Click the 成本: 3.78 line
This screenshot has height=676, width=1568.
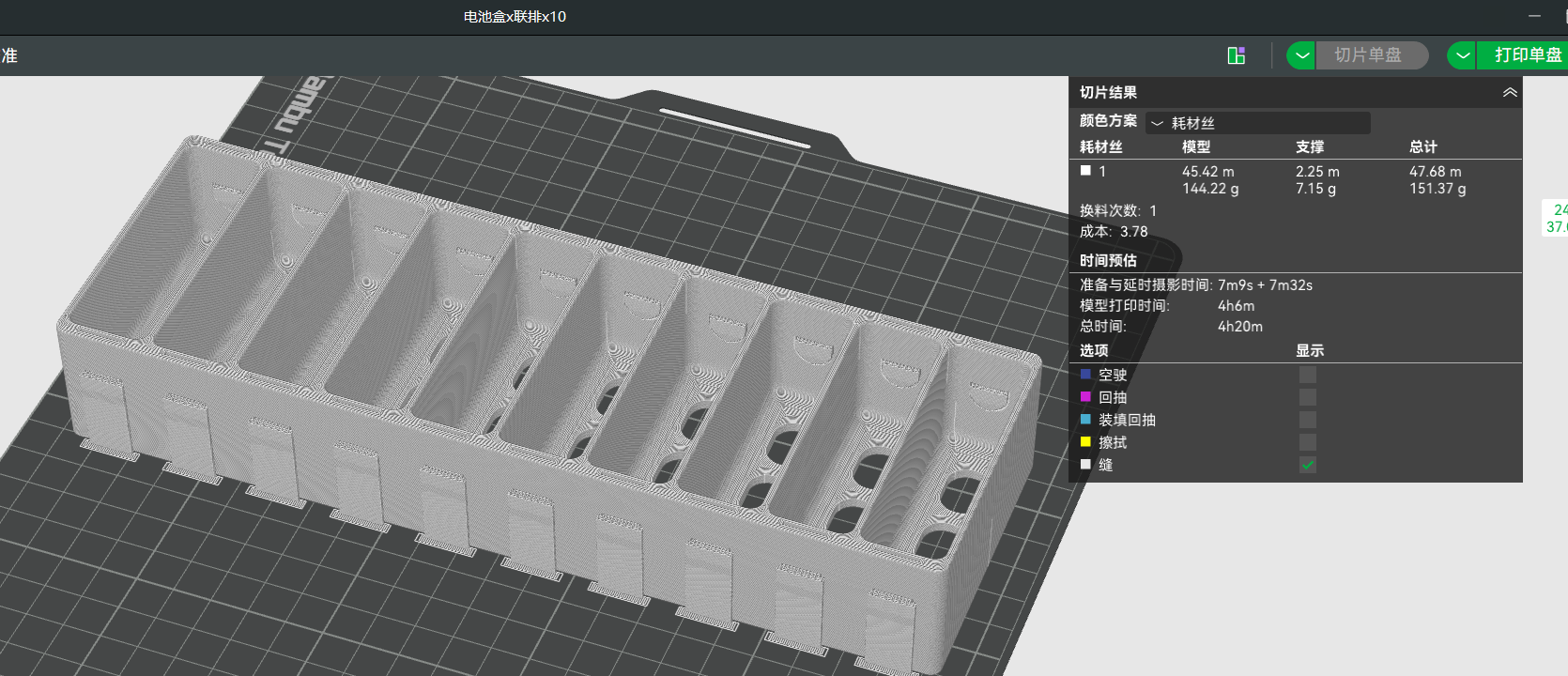[x=1114, y=232]
